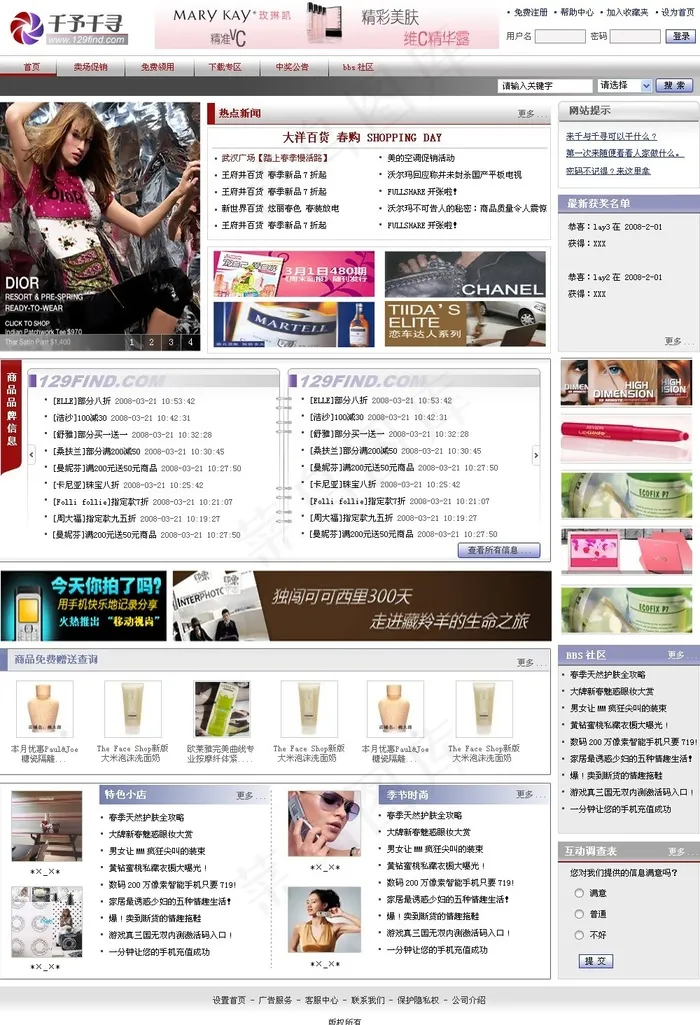
Task: Open the sunglasses woman phone thumbnail
Action: [324, 824]
